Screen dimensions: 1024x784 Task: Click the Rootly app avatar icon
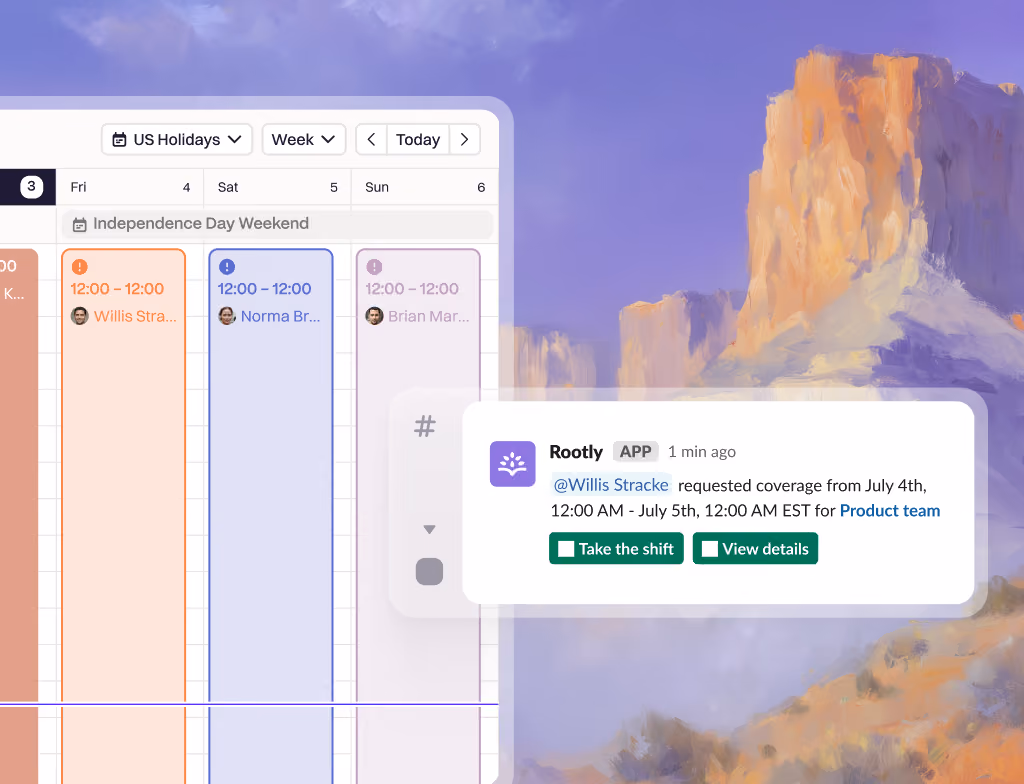click(513, 464)
